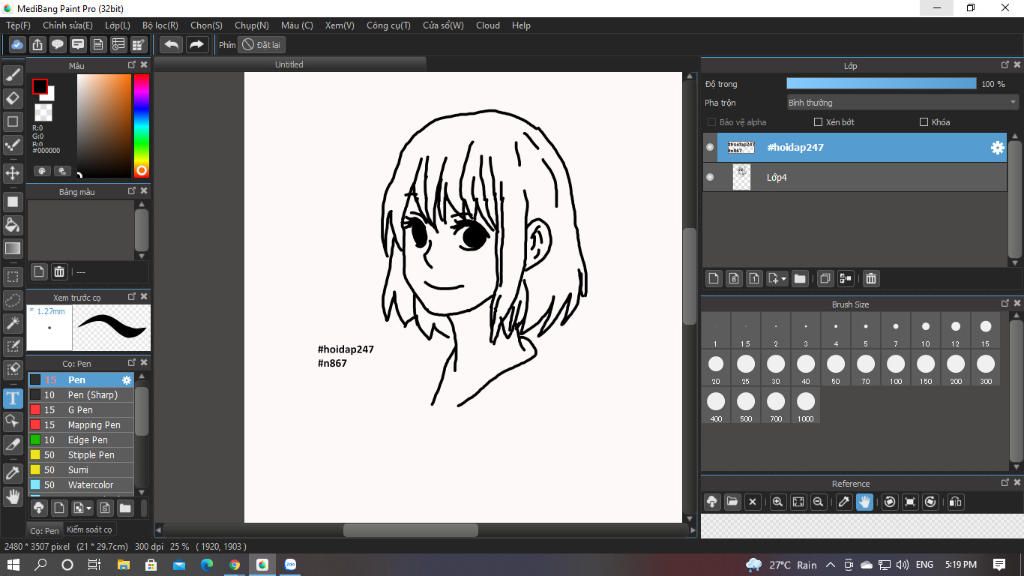Open the Công cụ(T) menu

pyautogui.click(x=388, y=25)
